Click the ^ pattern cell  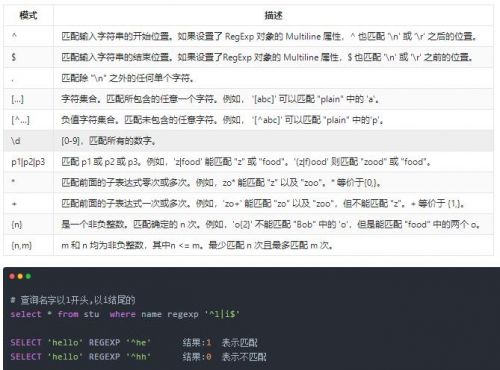(x=28, y=36)
